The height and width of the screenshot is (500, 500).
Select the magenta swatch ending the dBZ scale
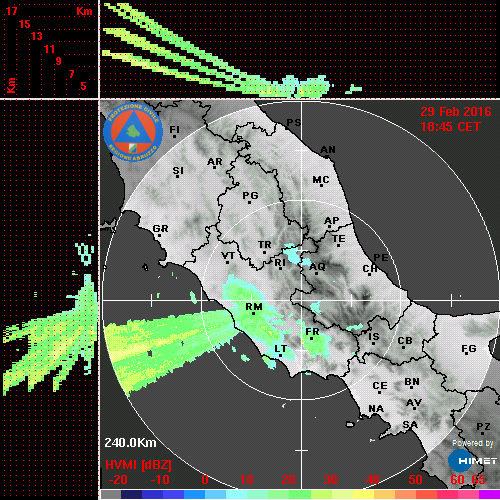click(x=489, y=494)
